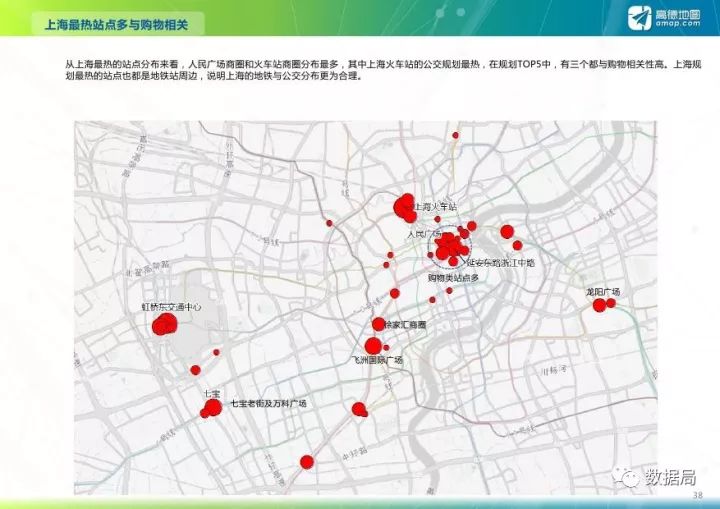
Task: Select the slide title 上海最热站点多与购物相关
Action: pyautogui.click(x=117, y=24)
